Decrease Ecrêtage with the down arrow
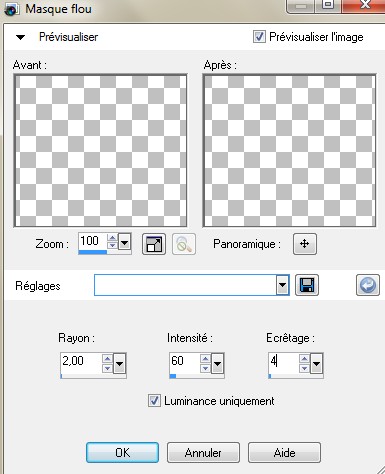The width and height of the screenshot is (385, 474). [304, 368]
